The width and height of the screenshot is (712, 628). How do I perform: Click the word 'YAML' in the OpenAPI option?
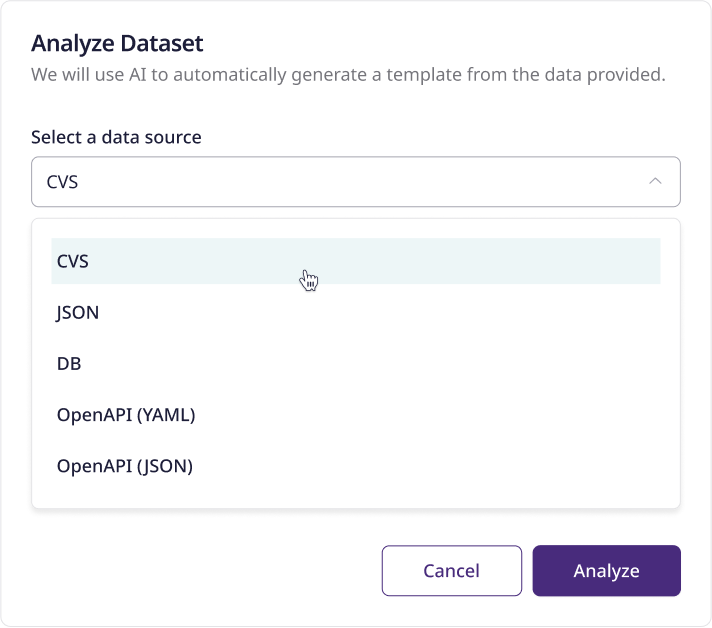click(x=166, y=415)
